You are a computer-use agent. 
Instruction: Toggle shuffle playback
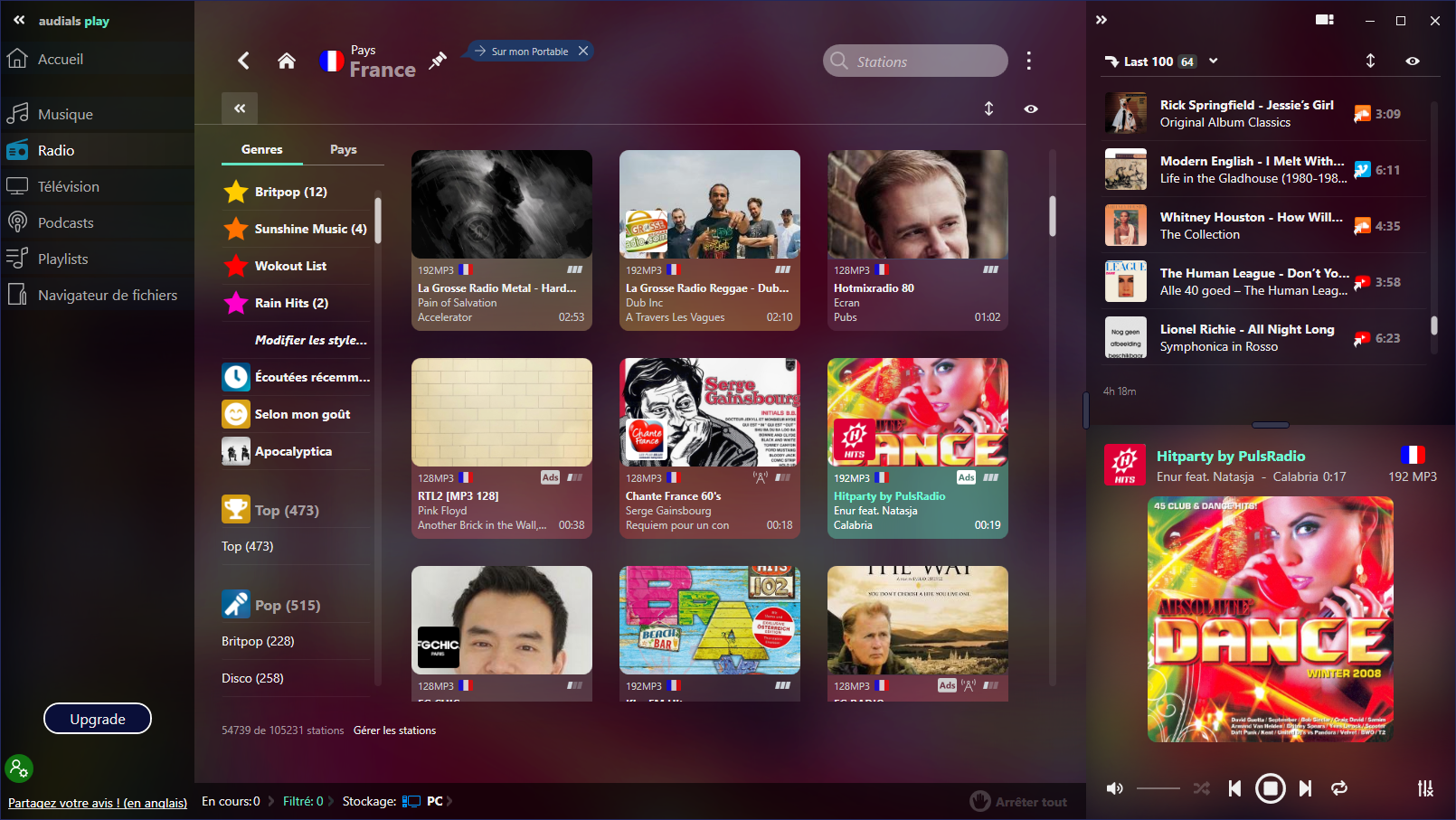tap(1201, 788)
